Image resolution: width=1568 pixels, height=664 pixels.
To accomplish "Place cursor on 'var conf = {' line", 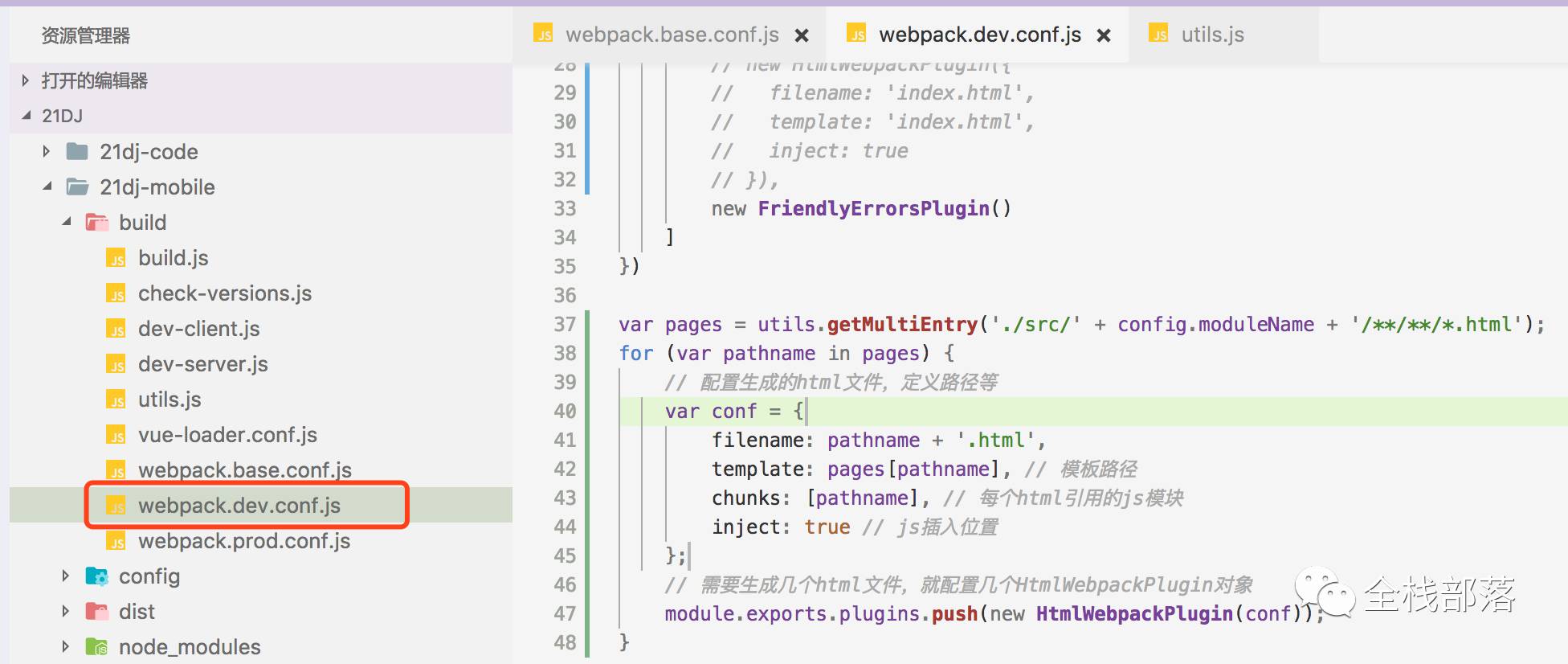I will 734,411.
